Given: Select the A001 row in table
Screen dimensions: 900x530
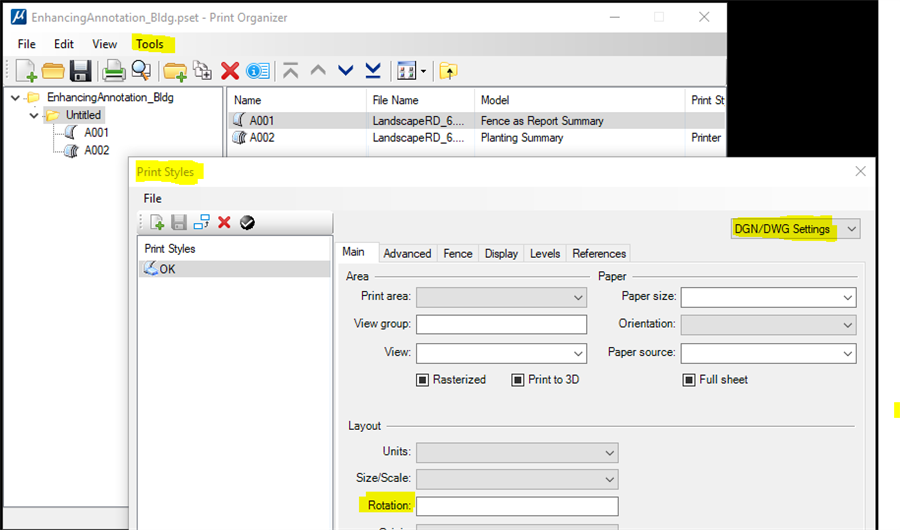Looking at the screenshot, I should [x=476, y=121].
